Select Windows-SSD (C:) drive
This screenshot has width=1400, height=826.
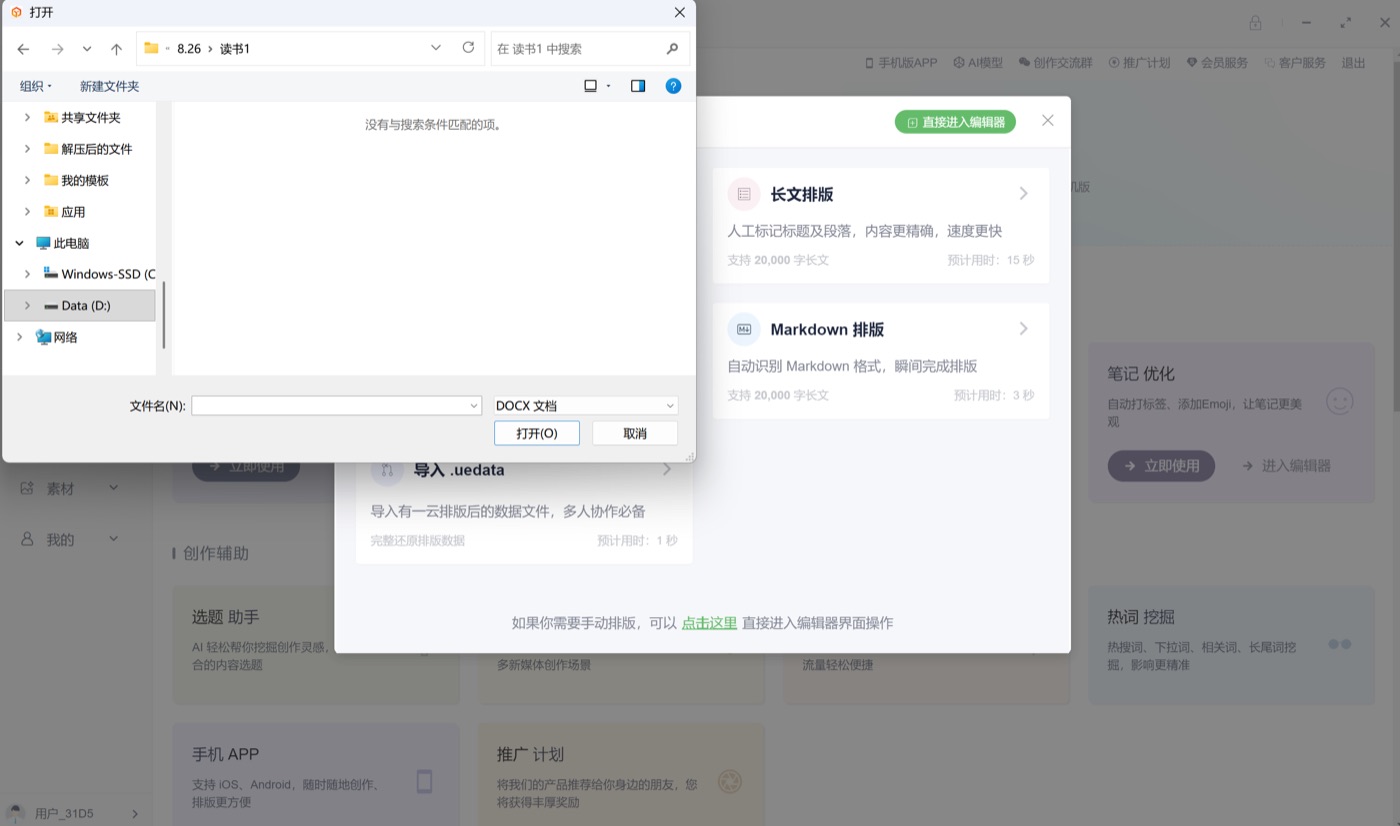click(99, 274)
